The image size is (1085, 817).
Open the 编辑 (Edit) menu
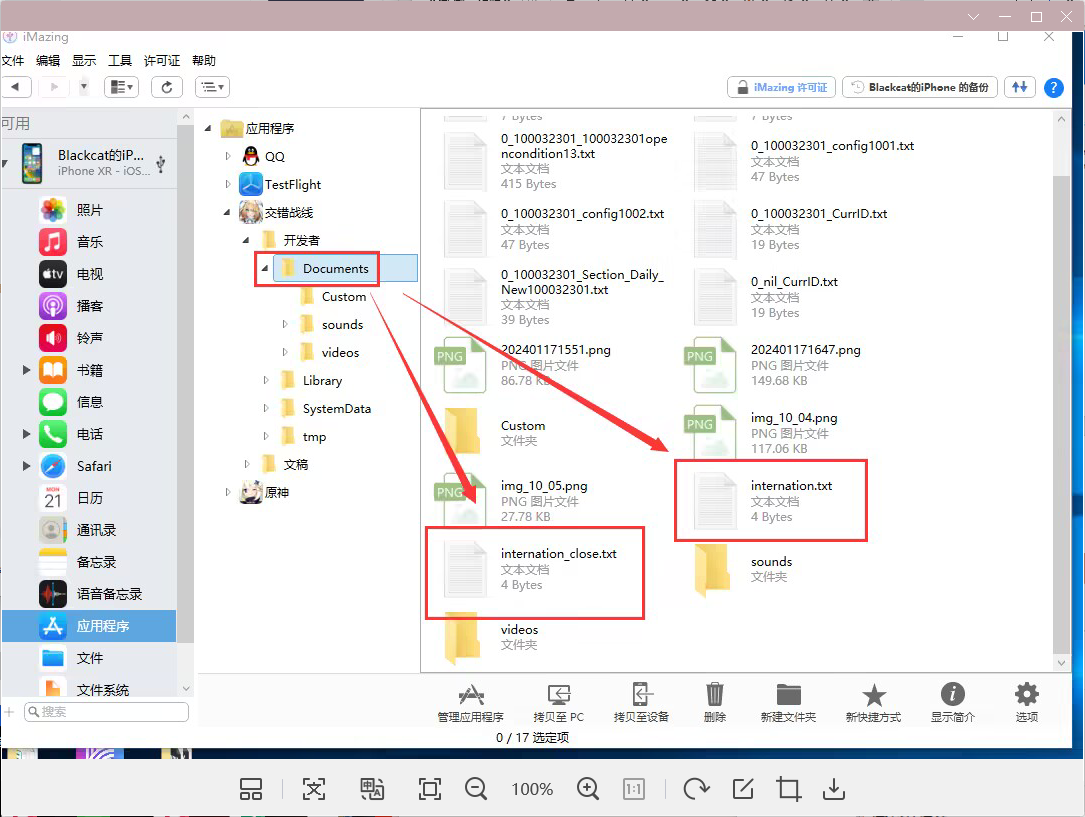click(x=48, y=61)
